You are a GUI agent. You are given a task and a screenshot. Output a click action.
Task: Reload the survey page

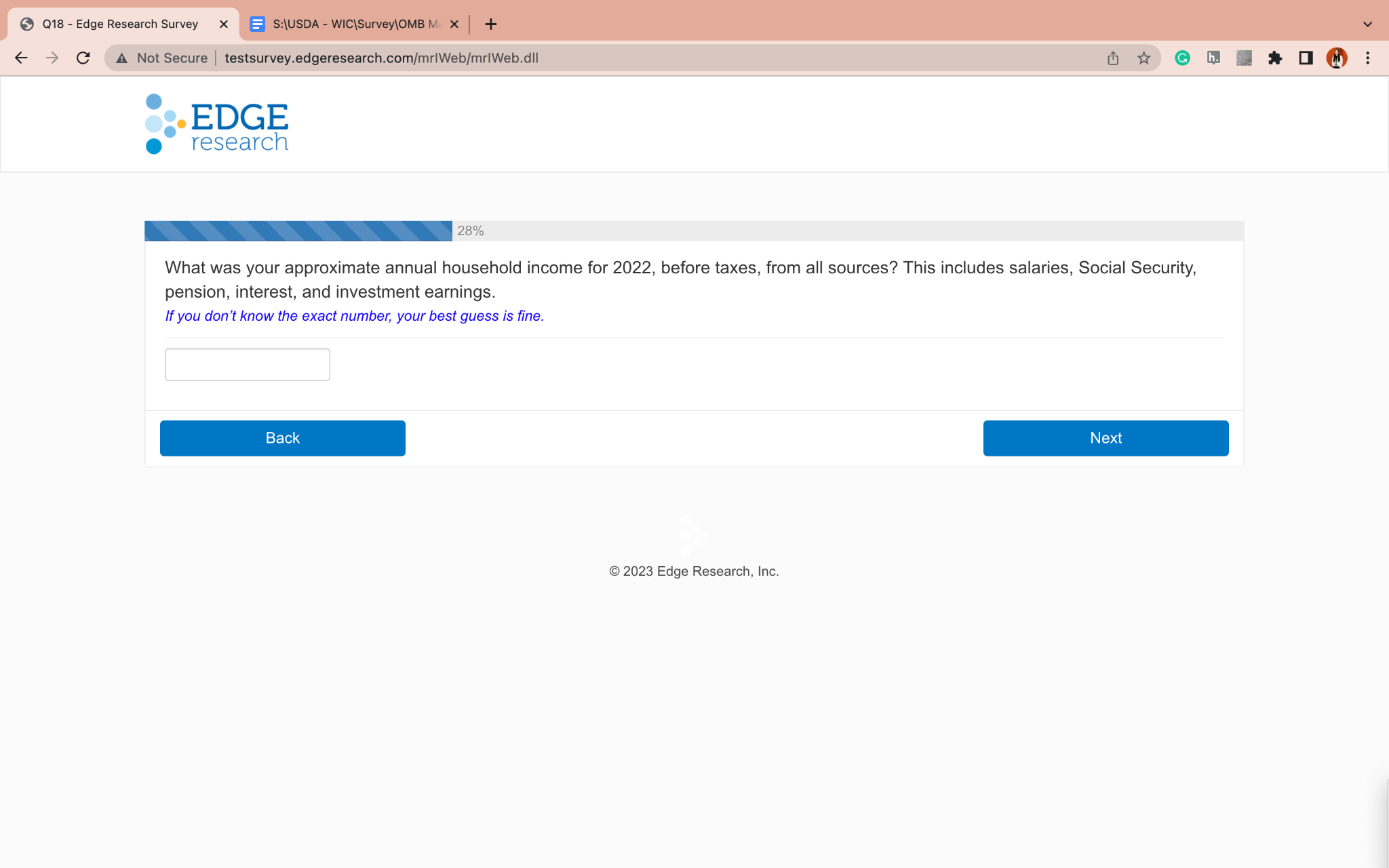[x=83, y=58]
